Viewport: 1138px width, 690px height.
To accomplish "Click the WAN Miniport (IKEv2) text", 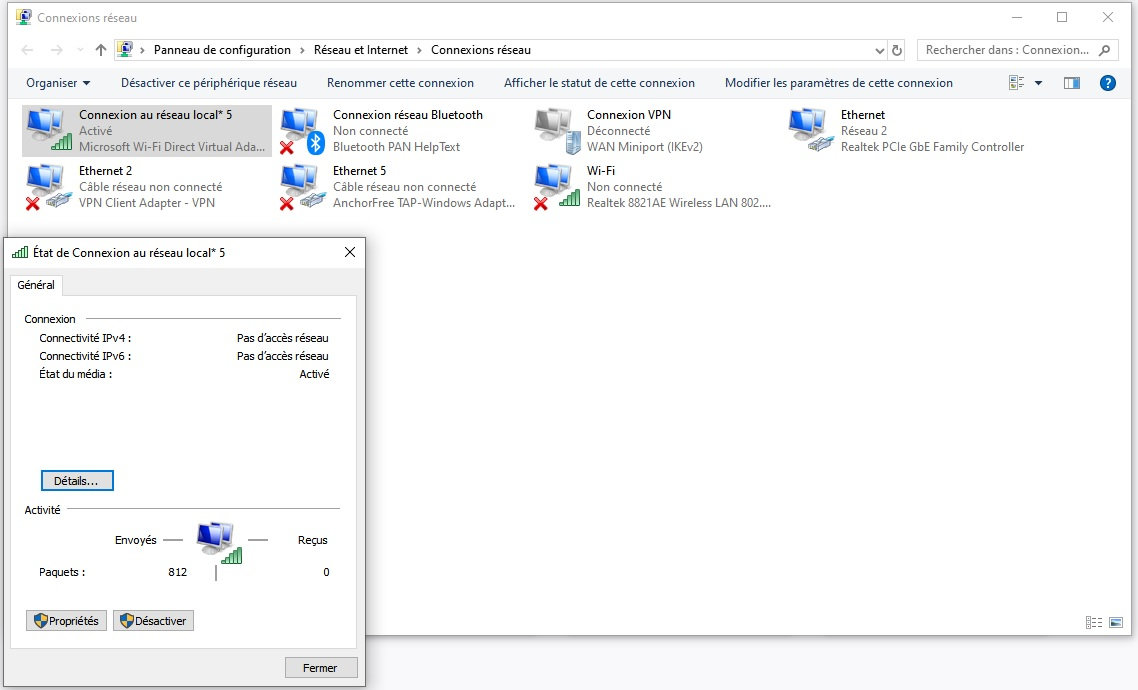I will (x=644, y=147).
